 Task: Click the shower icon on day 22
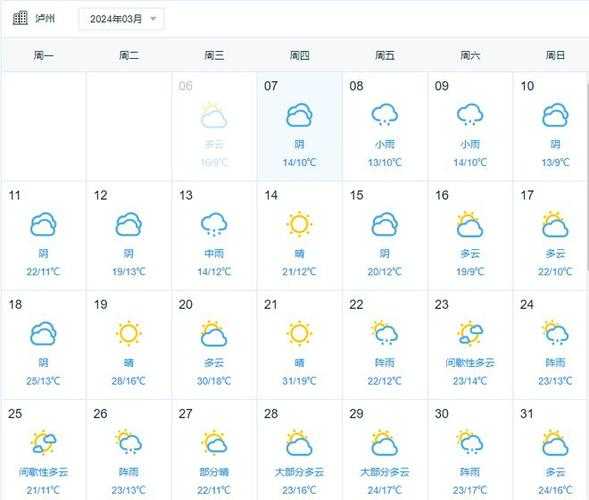384,333
